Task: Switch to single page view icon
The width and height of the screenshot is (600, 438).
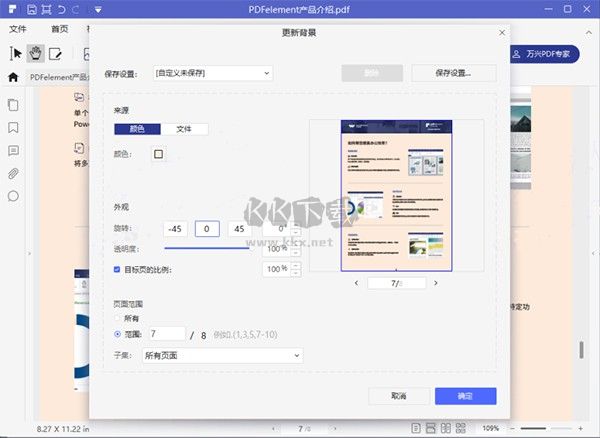Action: tap(416, 428)
